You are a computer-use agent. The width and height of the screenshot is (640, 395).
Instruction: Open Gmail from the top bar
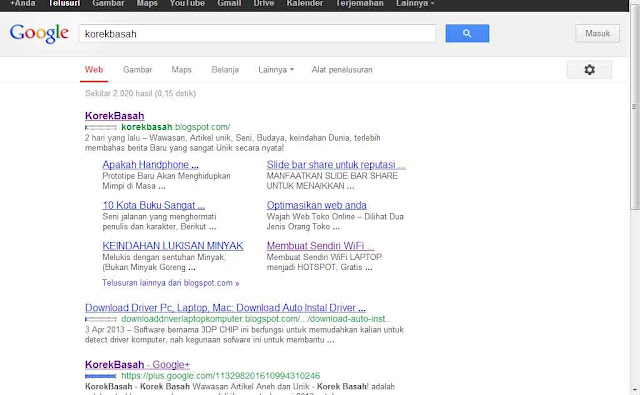[229, 4]
